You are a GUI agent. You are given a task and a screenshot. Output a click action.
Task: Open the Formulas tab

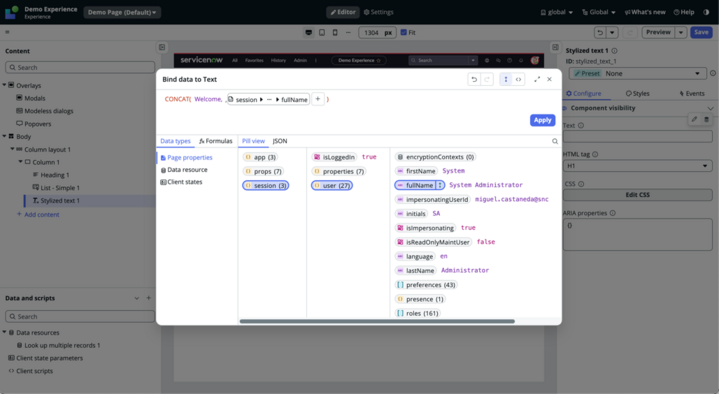pyautogui.click(x=216, y=141)
